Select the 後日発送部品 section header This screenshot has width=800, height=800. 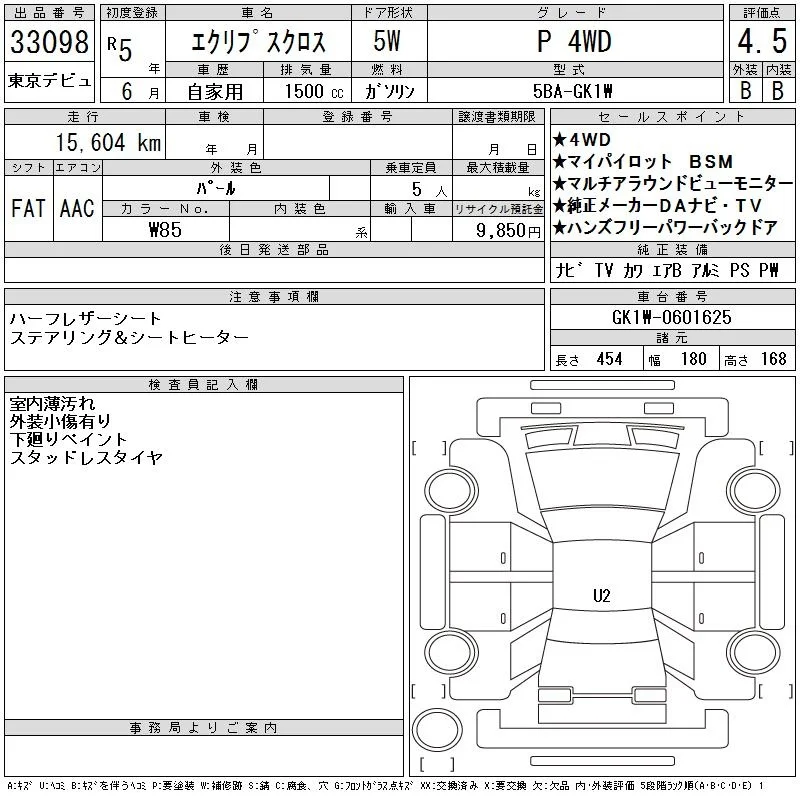point(274,249)
